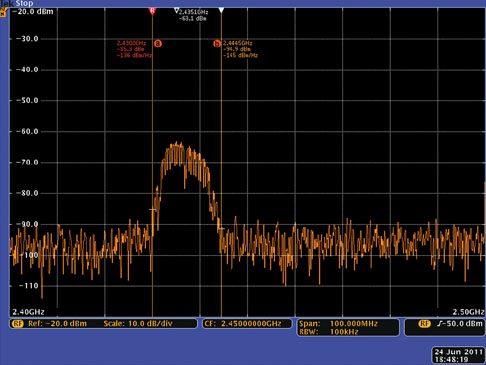This screenshot has height=365, width=486.
Task: Click the -80.0 vertical scale label
Action: tap(28, 193)
